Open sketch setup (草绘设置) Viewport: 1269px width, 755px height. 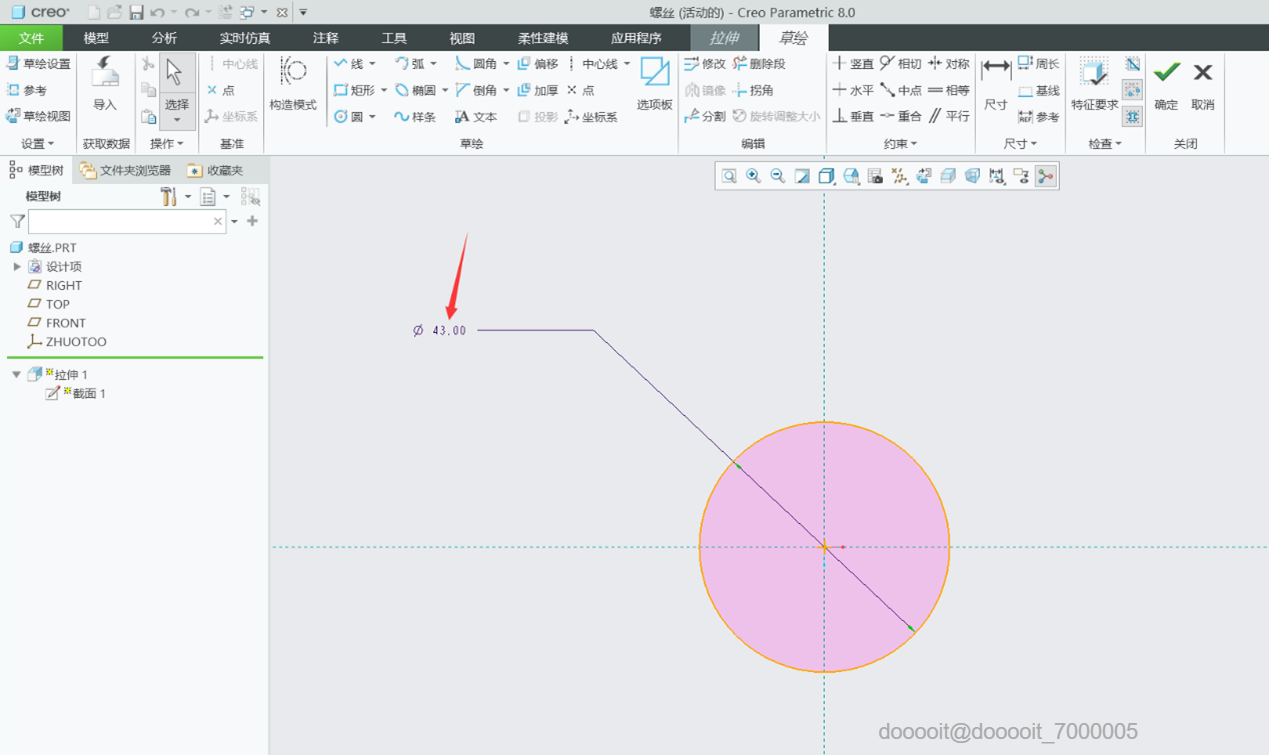point(39,64)
